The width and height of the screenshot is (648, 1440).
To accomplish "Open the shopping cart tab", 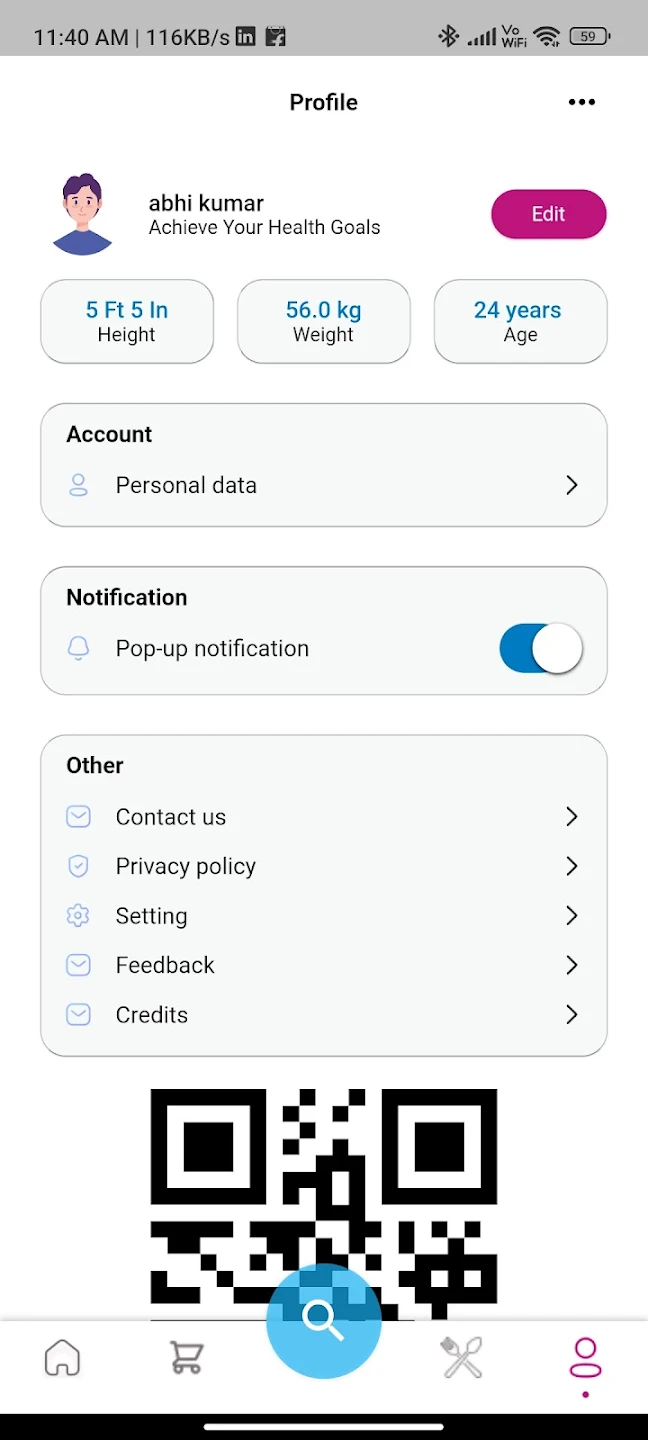I will 186,1358.
